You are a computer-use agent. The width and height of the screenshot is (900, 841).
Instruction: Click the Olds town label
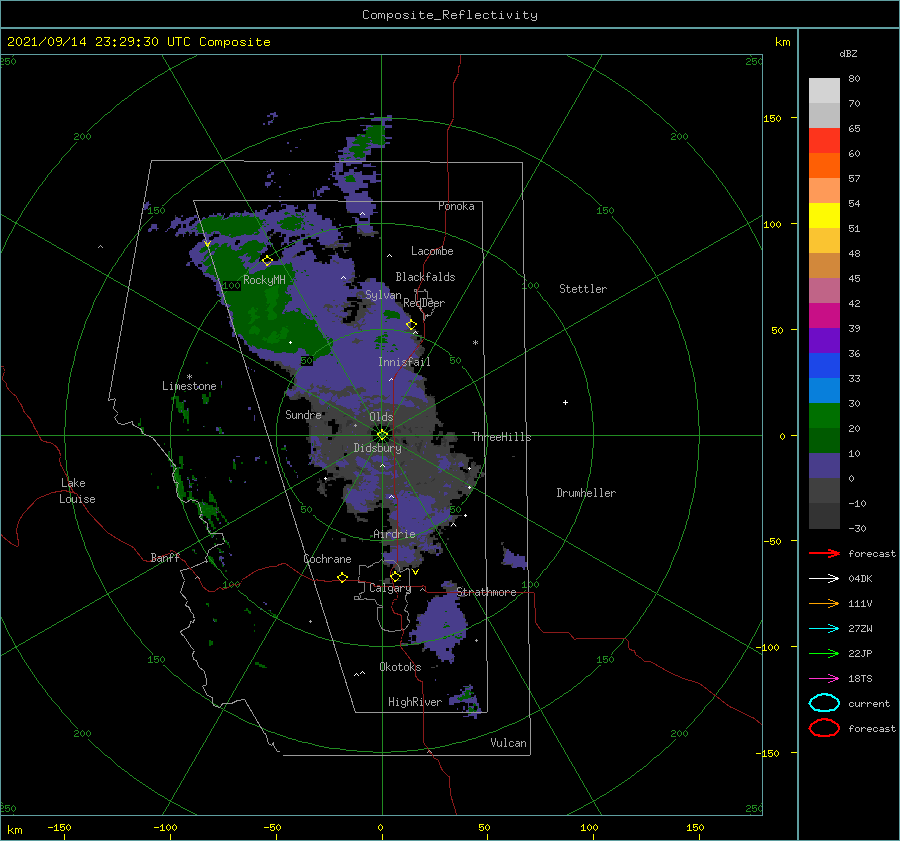pyautogui.click(x=381, y=417)
